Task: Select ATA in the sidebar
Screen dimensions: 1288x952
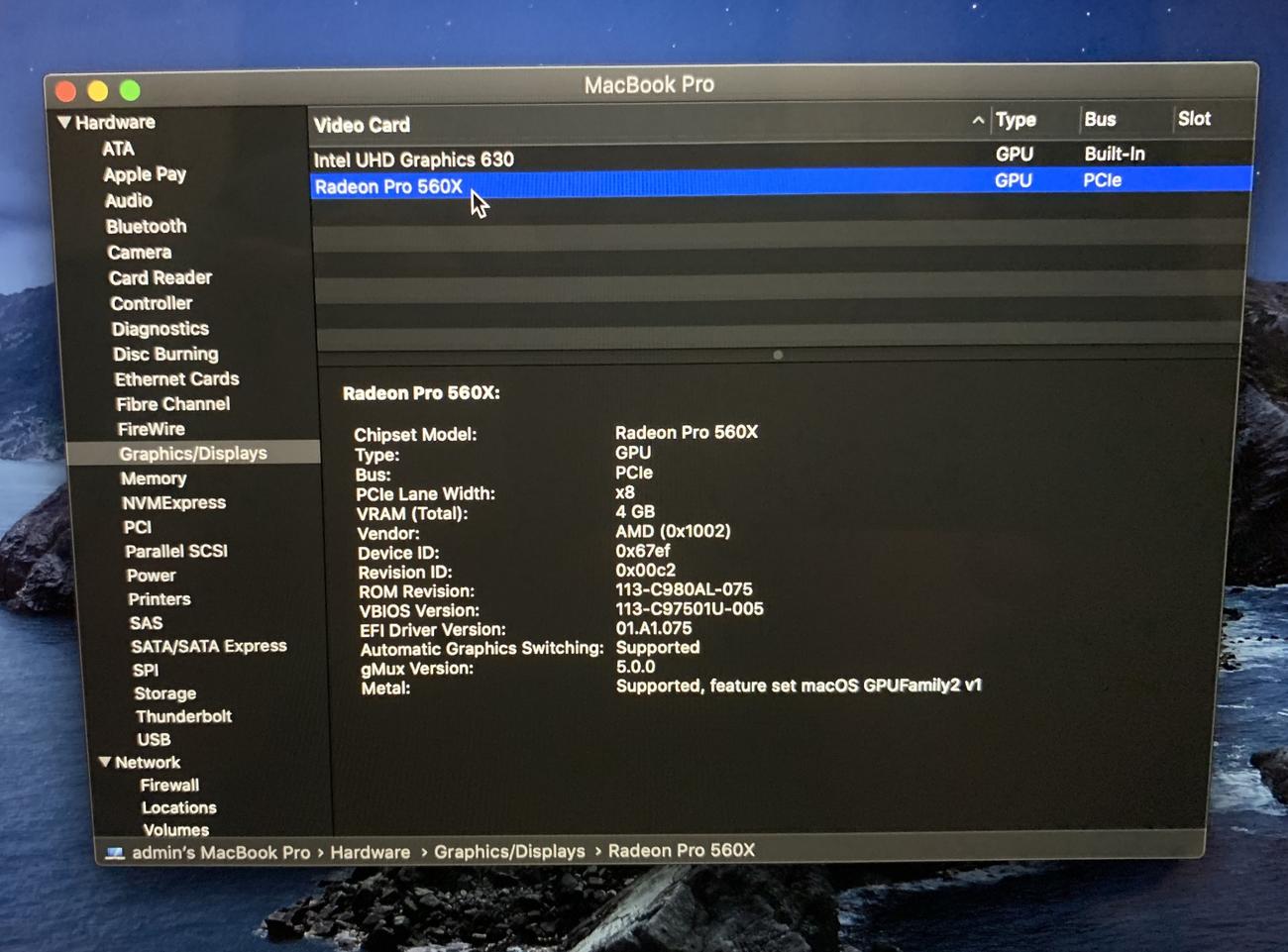Action: 118,149
